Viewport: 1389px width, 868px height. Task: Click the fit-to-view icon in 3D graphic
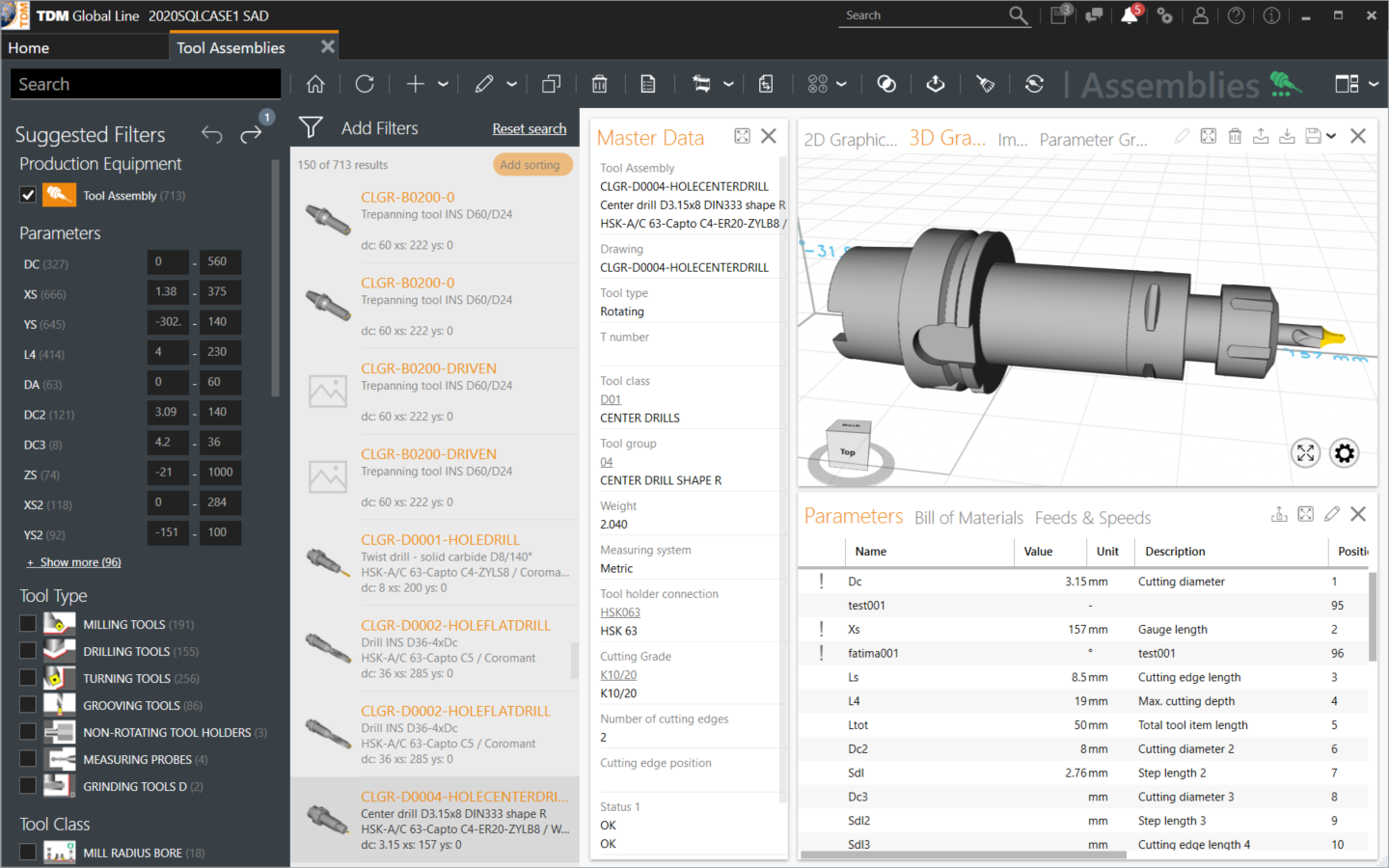tap(1305, 452)
